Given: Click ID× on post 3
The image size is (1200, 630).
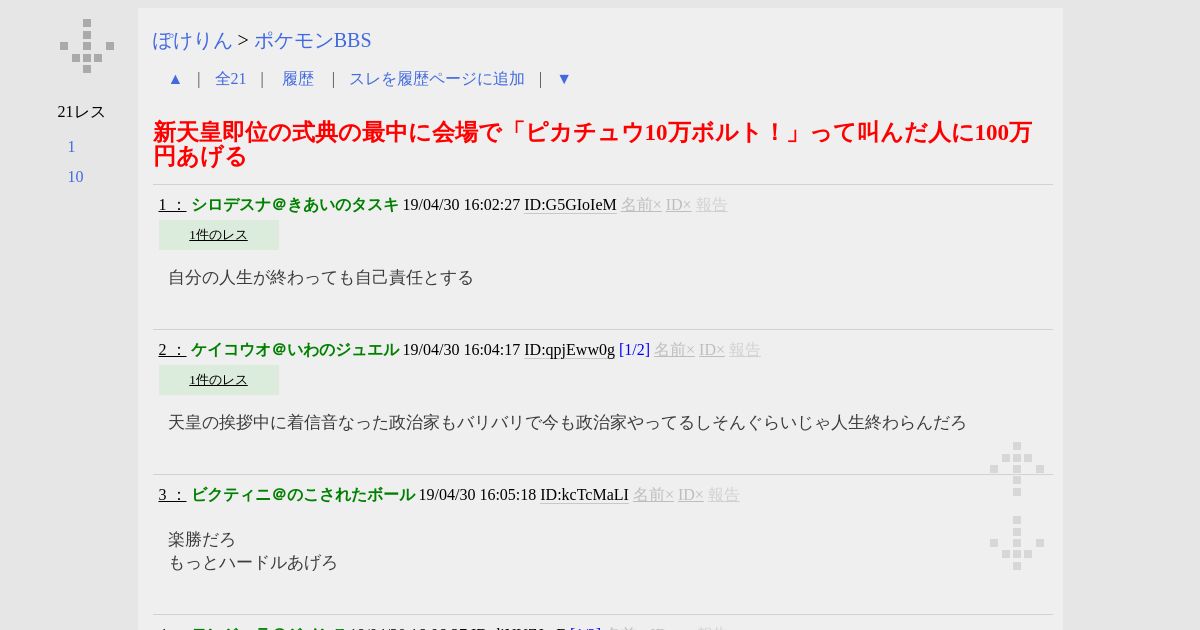Looking at the screenshot, I should (691, 495).
